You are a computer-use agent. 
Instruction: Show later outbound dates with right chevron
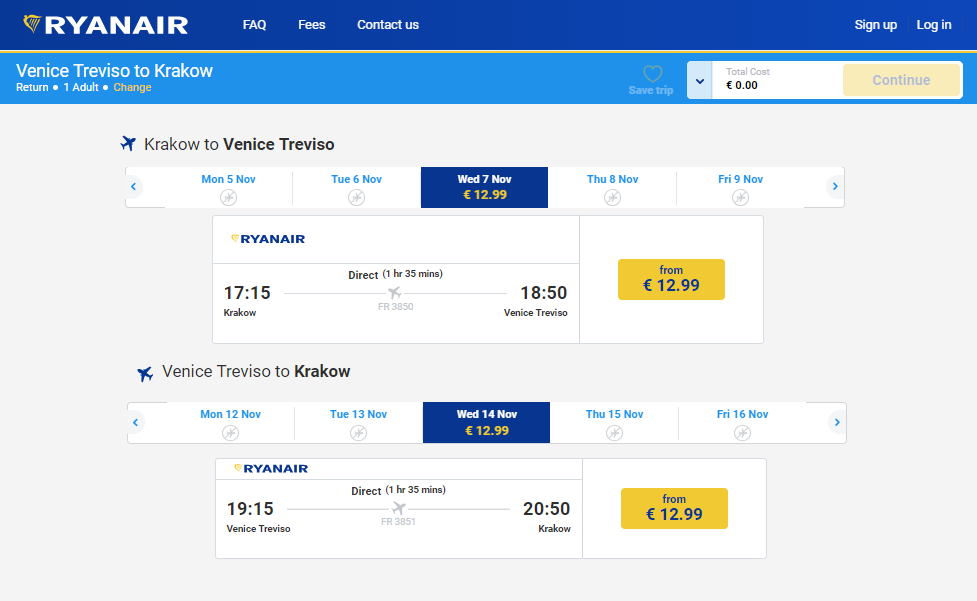tap(835, 186)
